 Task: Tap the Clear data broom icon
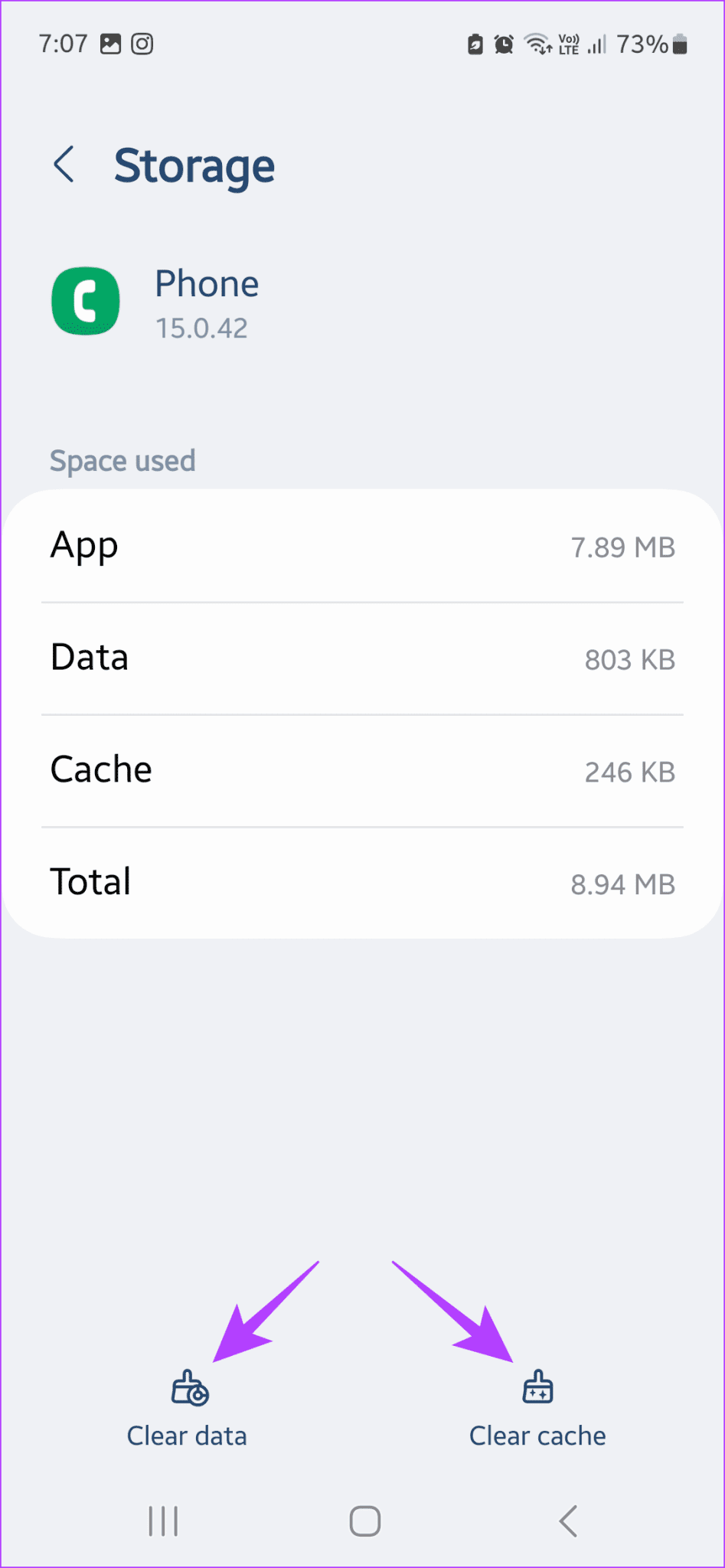189,1388
